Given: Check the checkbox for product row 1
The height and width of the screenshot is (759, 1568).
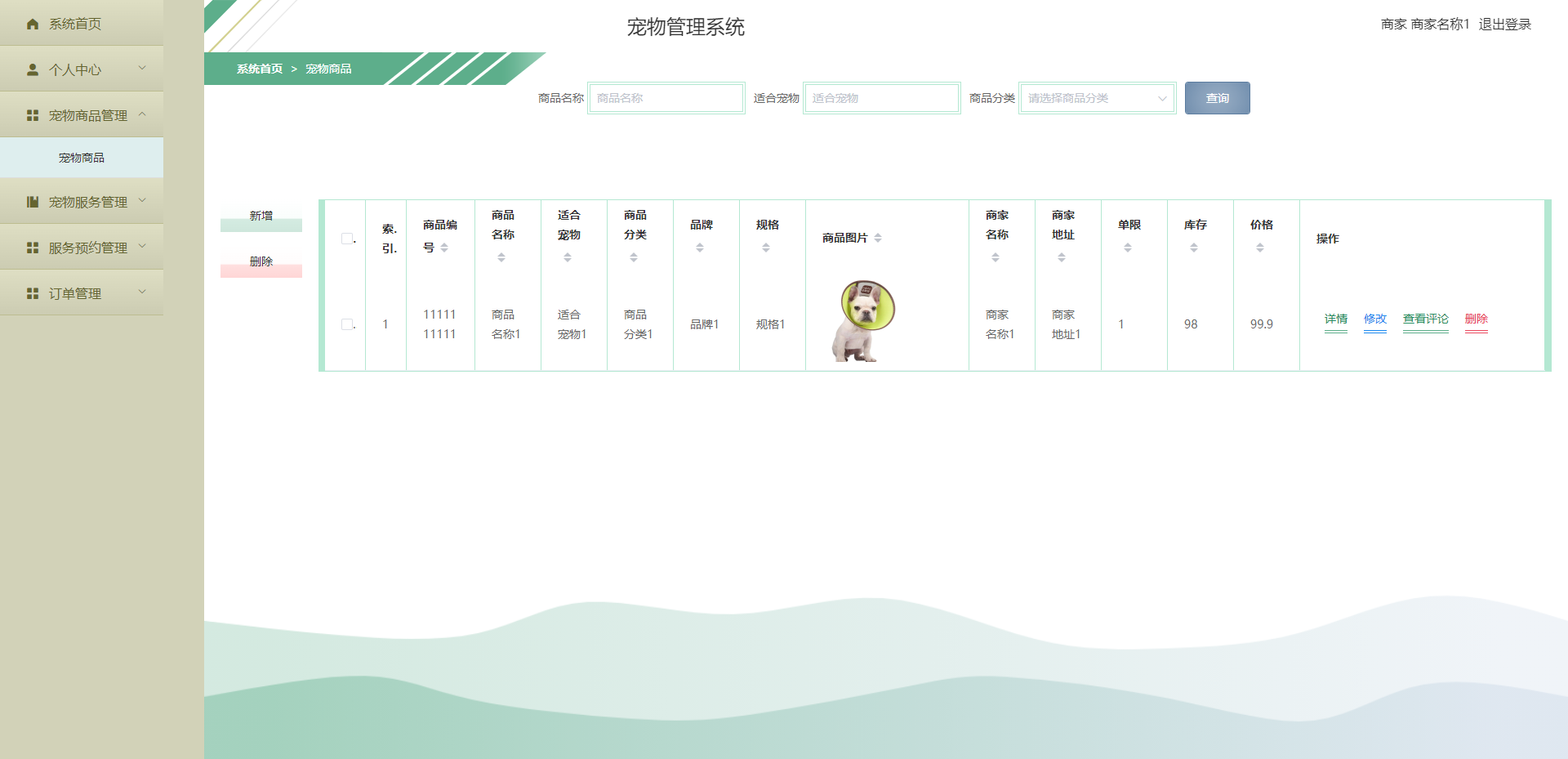Looking at the screenshot, I should (346, 324).
